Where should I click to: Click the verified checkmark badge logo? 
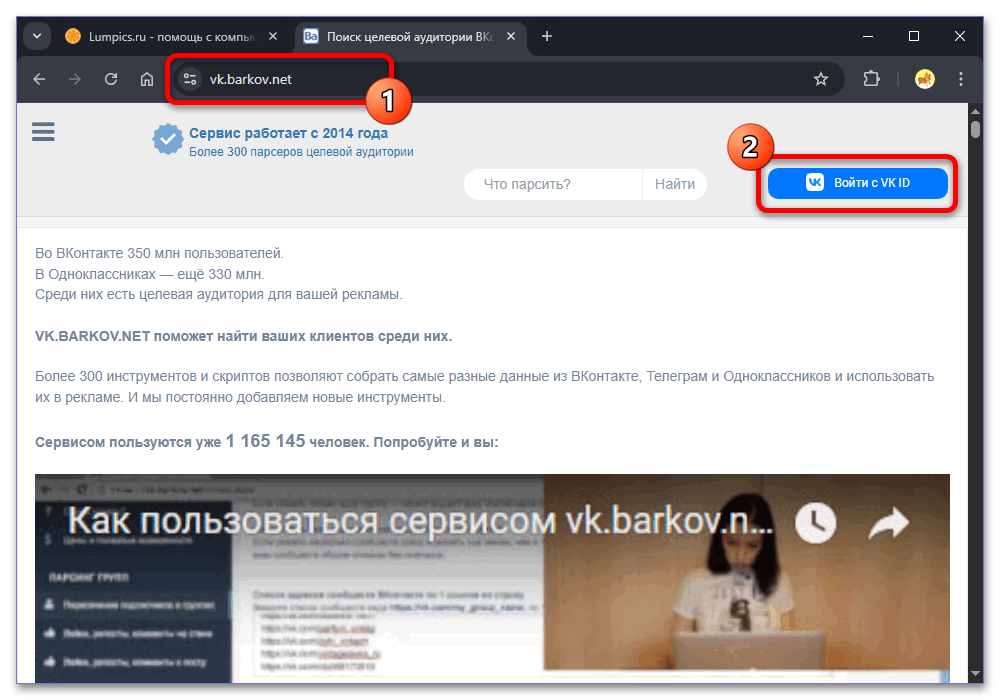coord(168,139)
